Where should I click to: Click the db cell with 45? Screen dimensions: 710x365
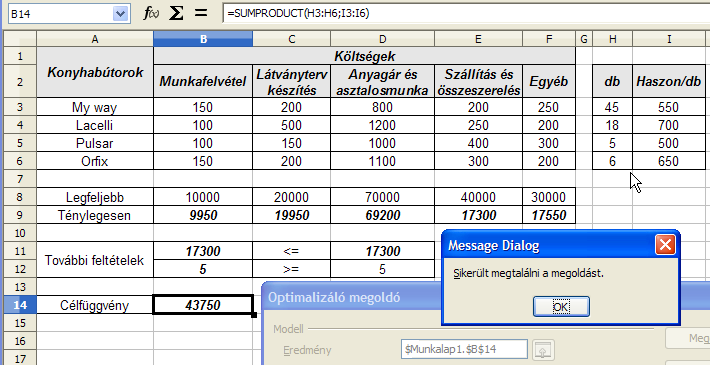(x=613, y=107)
